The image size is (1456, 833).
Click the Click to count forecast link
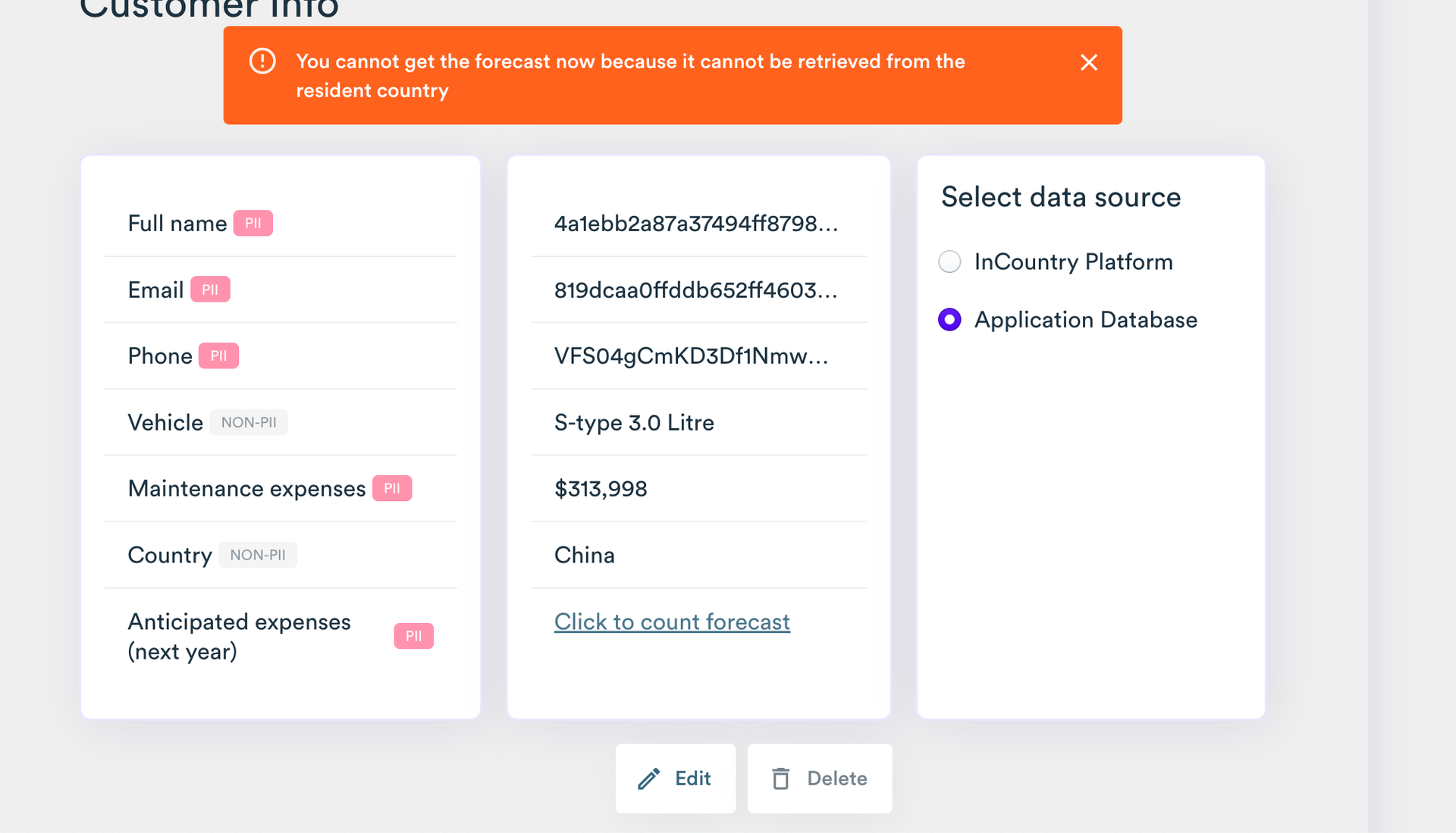(671, 622)
